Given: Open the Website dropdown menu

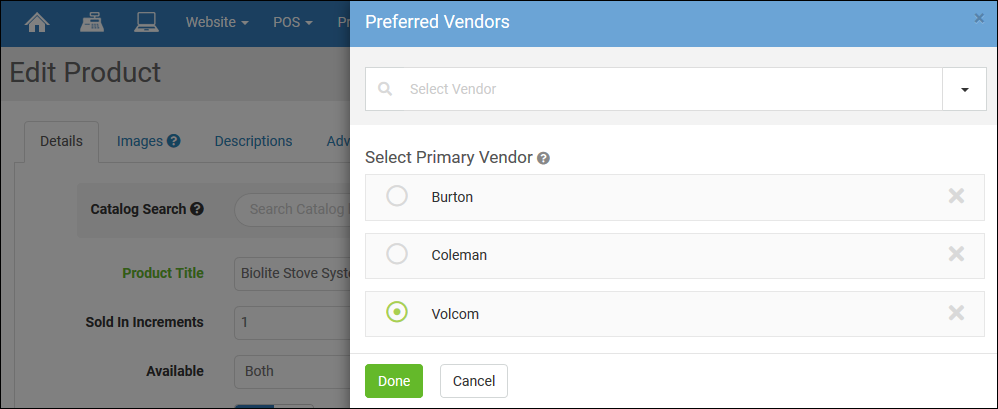Looking at the screenshot, I should tap(217, 22).
